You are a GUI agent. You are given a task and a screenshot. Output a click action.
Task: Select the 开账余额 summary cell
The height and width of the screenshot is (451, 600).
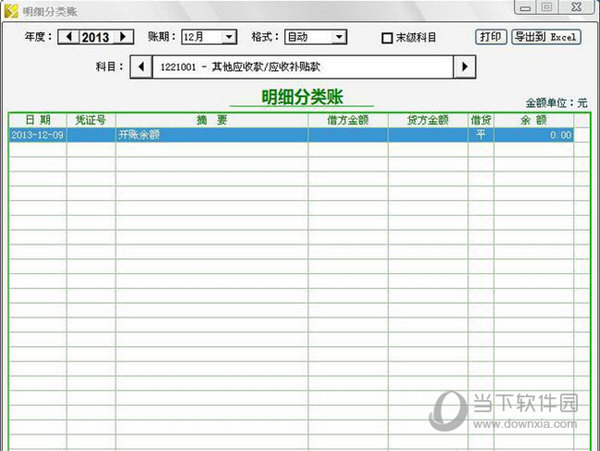coord(212,135)
